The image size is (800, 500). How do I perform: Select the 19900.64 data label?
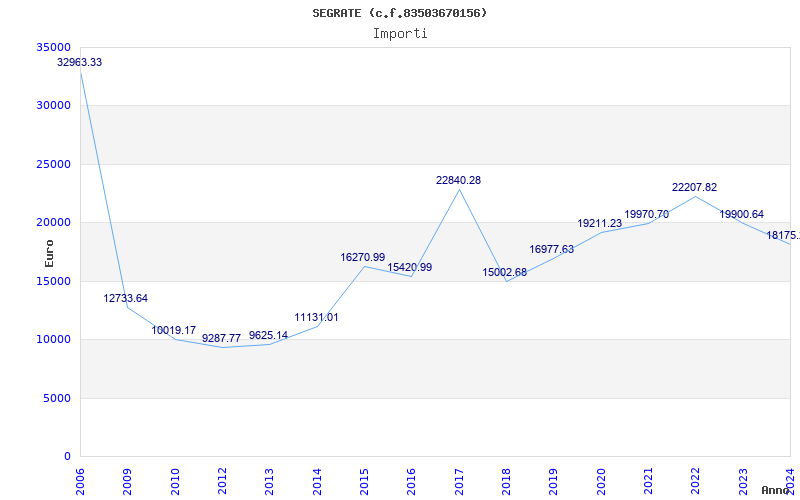click(742, 215)
